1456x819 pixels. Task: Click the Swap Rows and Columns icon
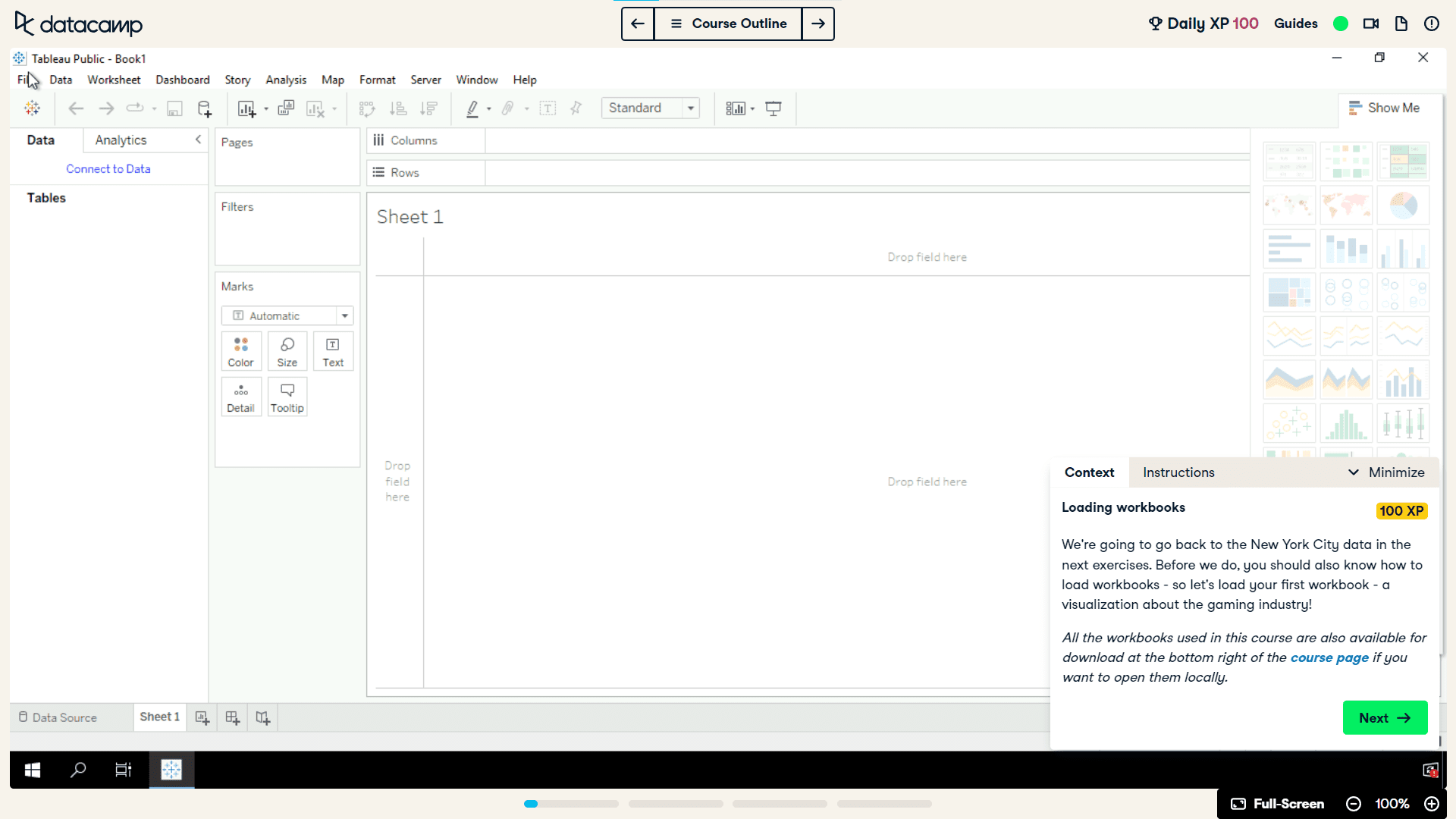(x=367, y=108)
